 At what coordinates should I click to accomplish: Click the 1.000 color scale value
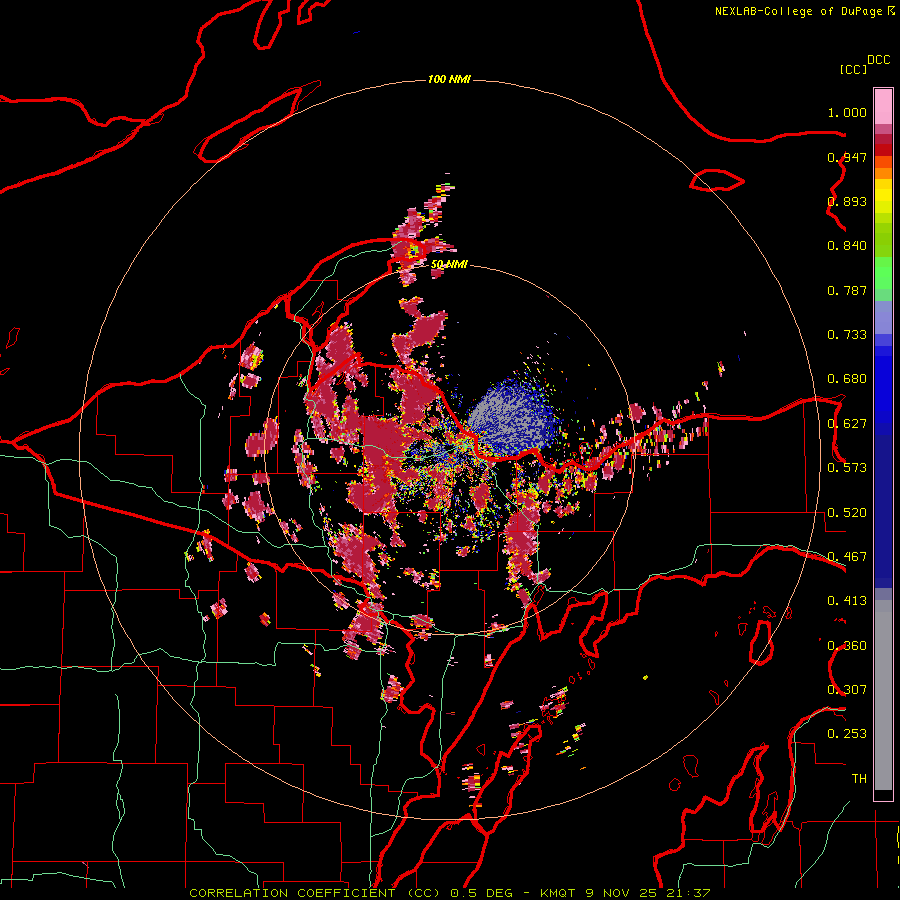[x=847, y=112]
